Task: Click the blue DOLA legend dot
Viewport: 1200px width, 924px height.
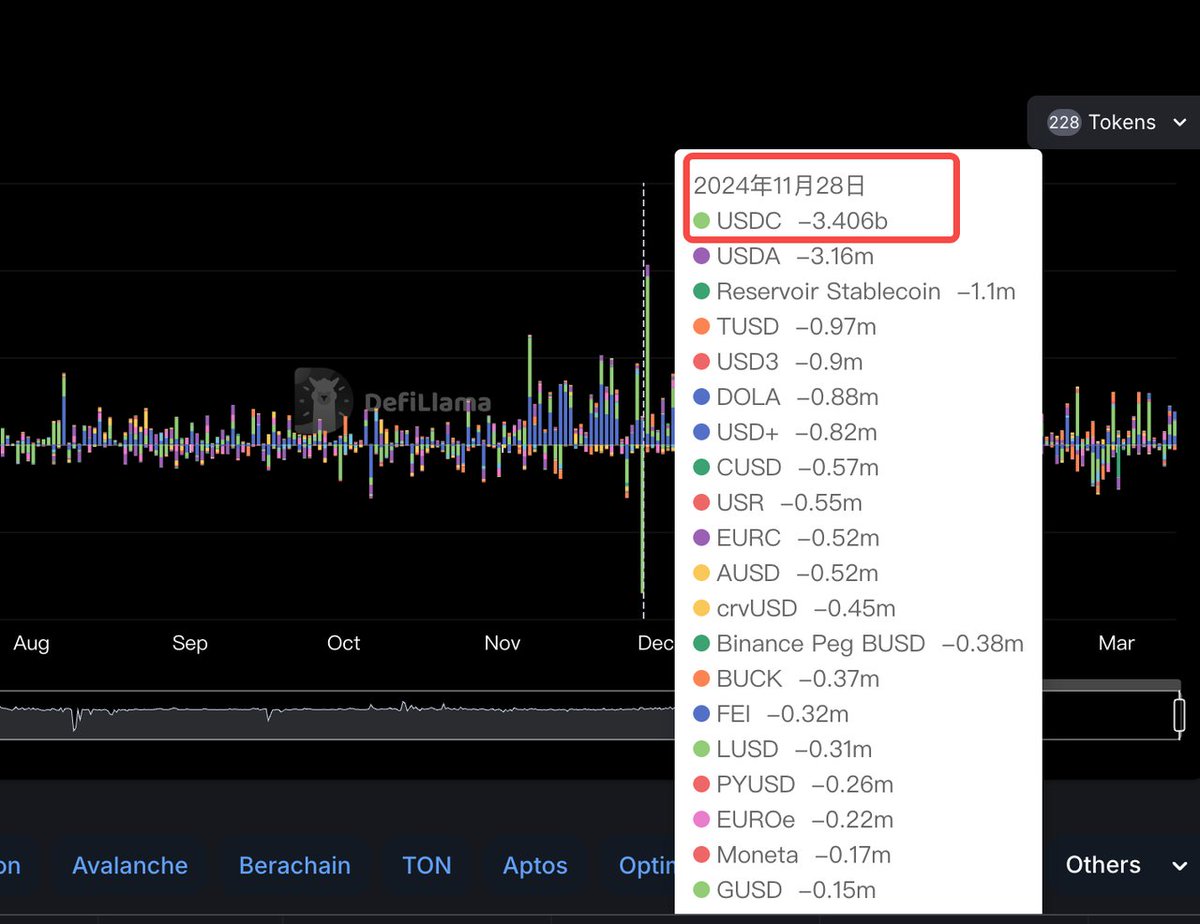Action: [701, 397]
